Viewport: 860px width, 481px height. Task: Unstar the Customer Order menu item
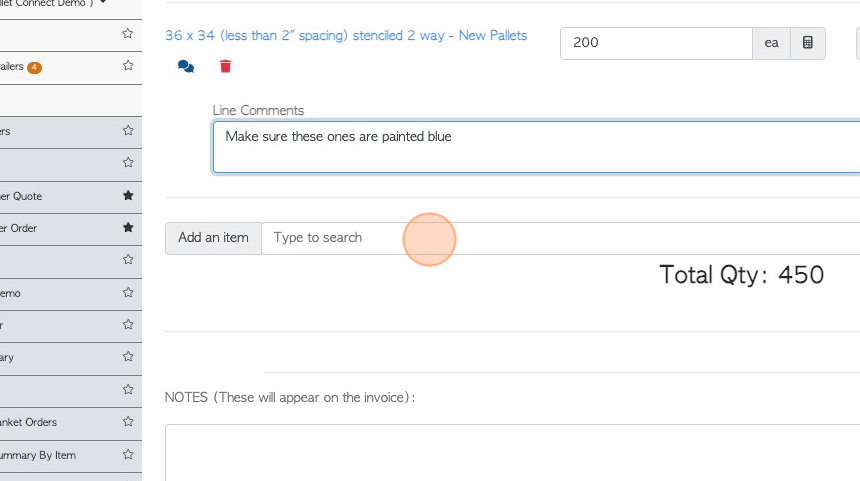click(128, 228)
